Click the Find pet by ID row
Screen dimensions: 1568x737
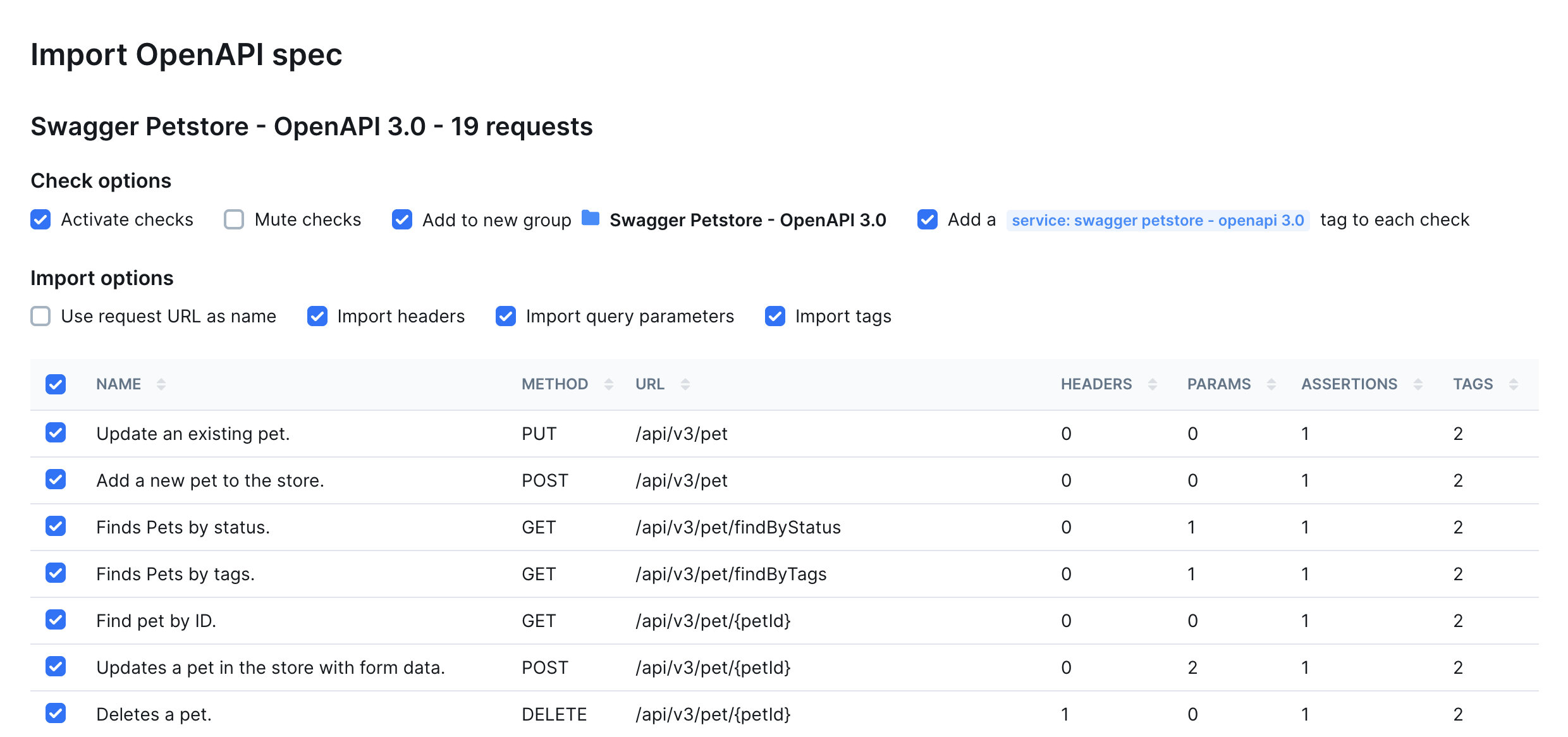156,621
